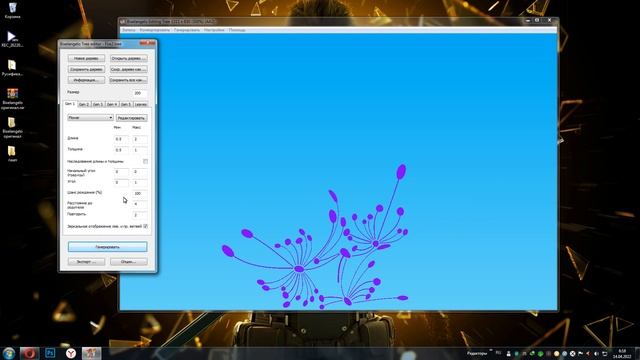Screen dimensions: 640x360
Task: Switch to the Gen 4 tab
Action: pos(112,104)
